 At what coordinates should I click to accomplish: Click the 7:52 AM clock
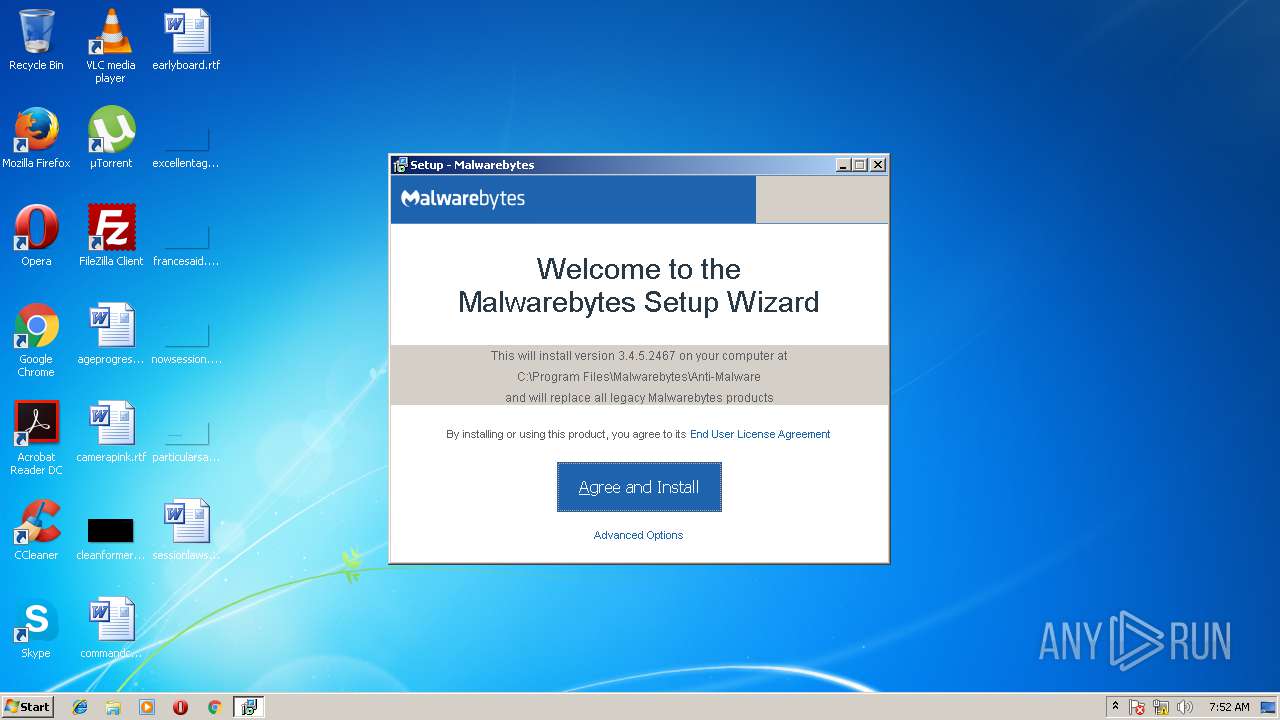[x=1229, y=707]
